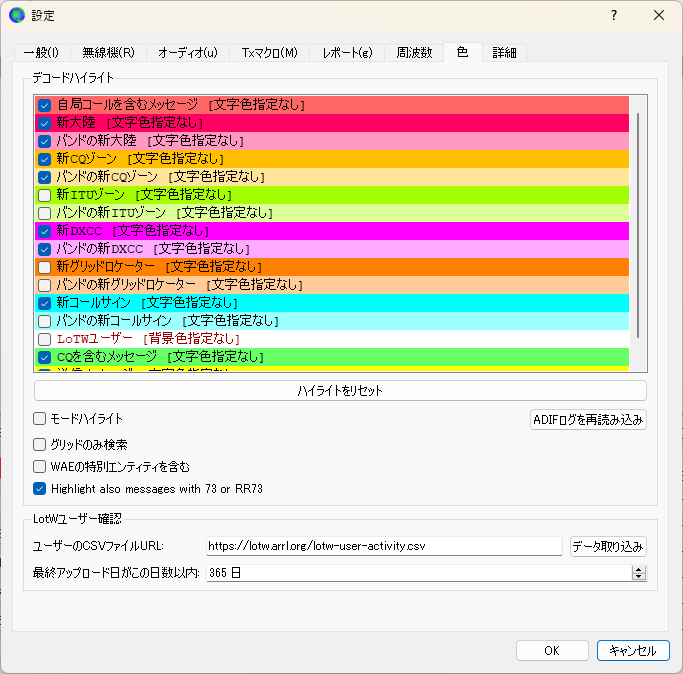The height and width of the screenshot is (674, 683).
Task: Open the 無線機(R) tab
Action: pyautogui.click(x=108, y=53)
